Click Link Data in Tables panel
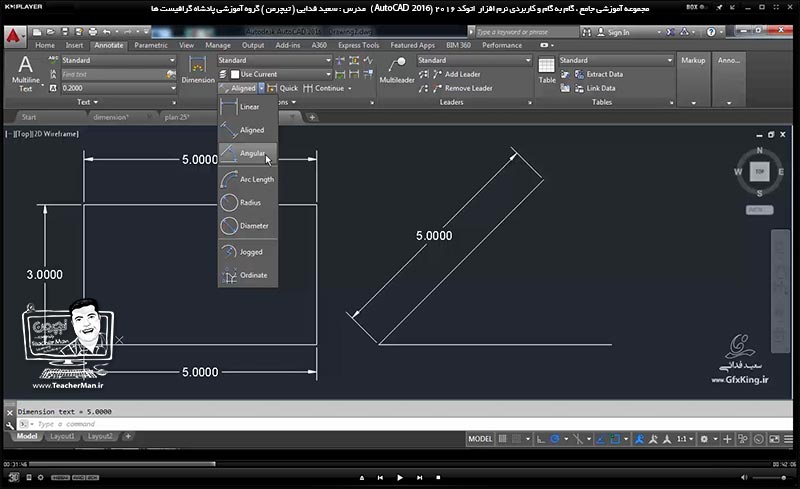The height and width of the screenshot is (489, 800). point(595,88)
